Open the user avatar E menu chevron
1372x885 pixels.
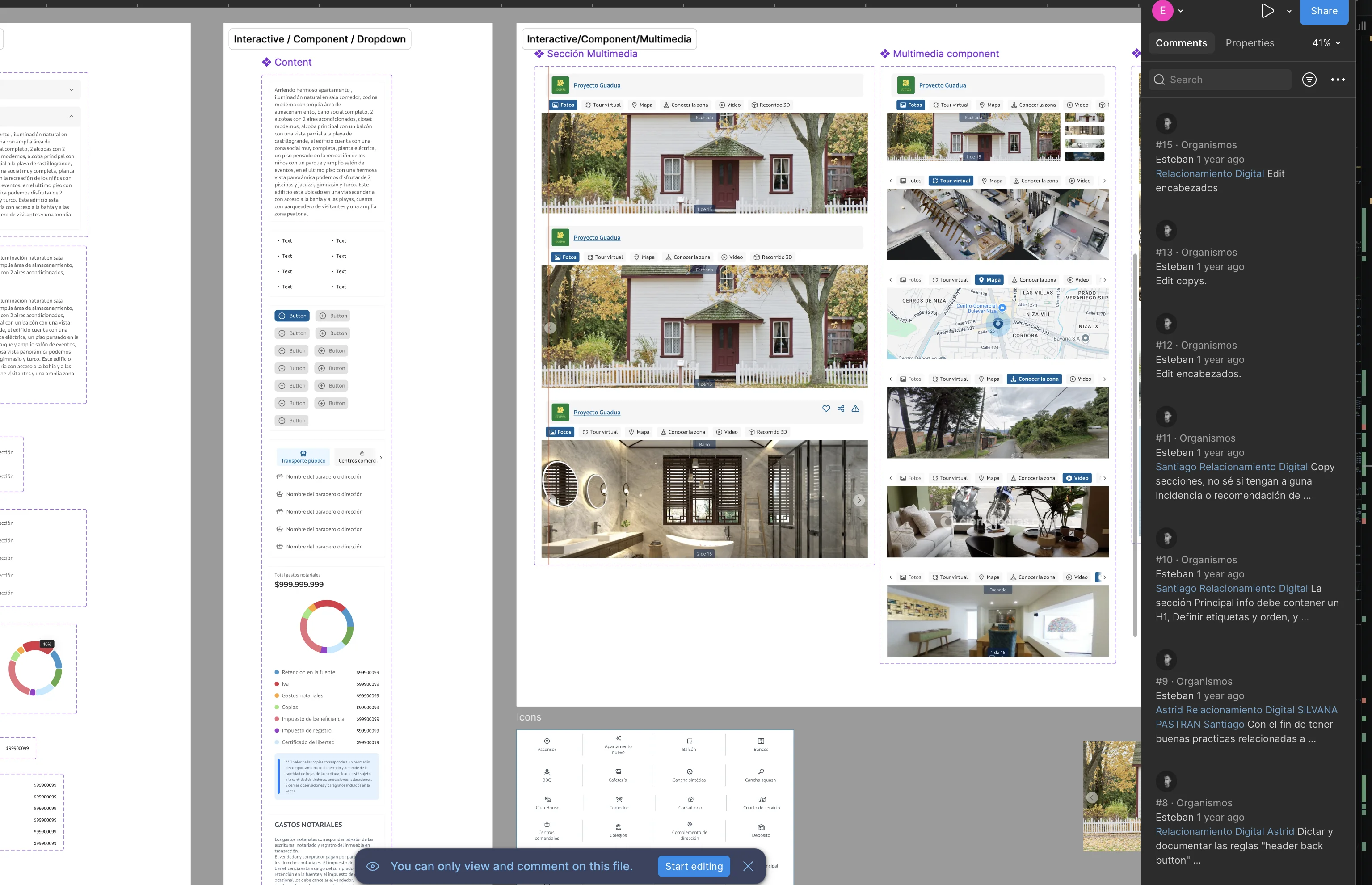point(1181,11)
